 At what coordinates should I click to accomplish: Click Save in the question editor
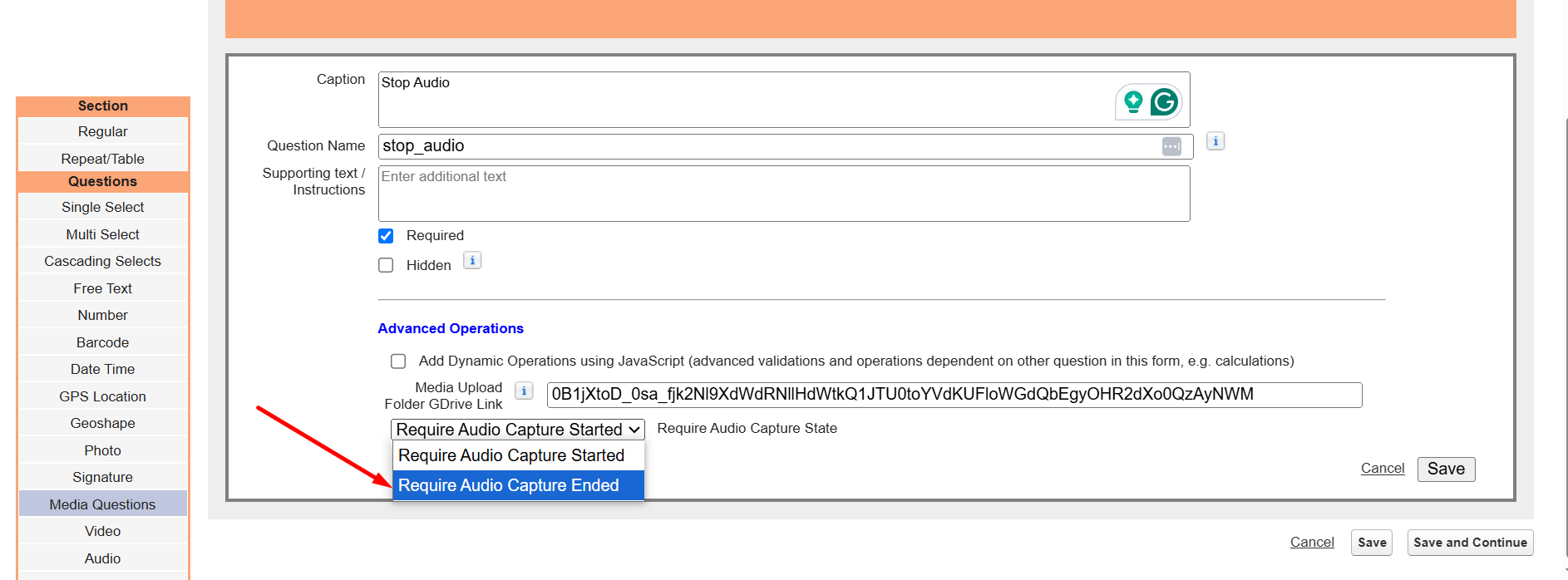tap(1446, 469)
